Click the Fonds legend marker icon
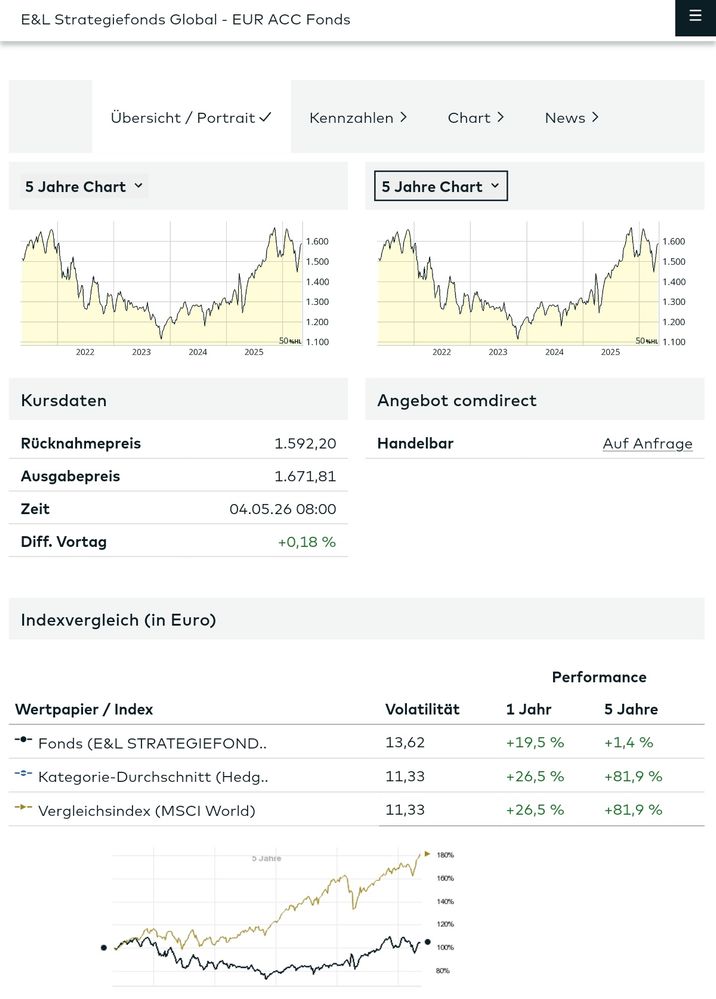The width and height of the screenshot is (716, 999). [23, 740]
